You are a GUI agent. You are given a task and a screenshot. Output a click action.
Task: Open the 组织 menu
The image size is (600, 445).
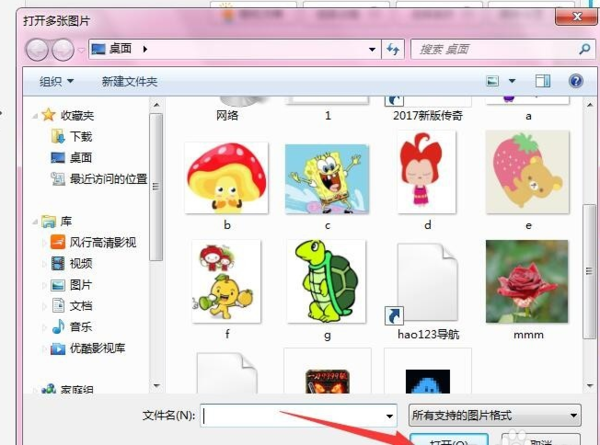click(57, 82)
